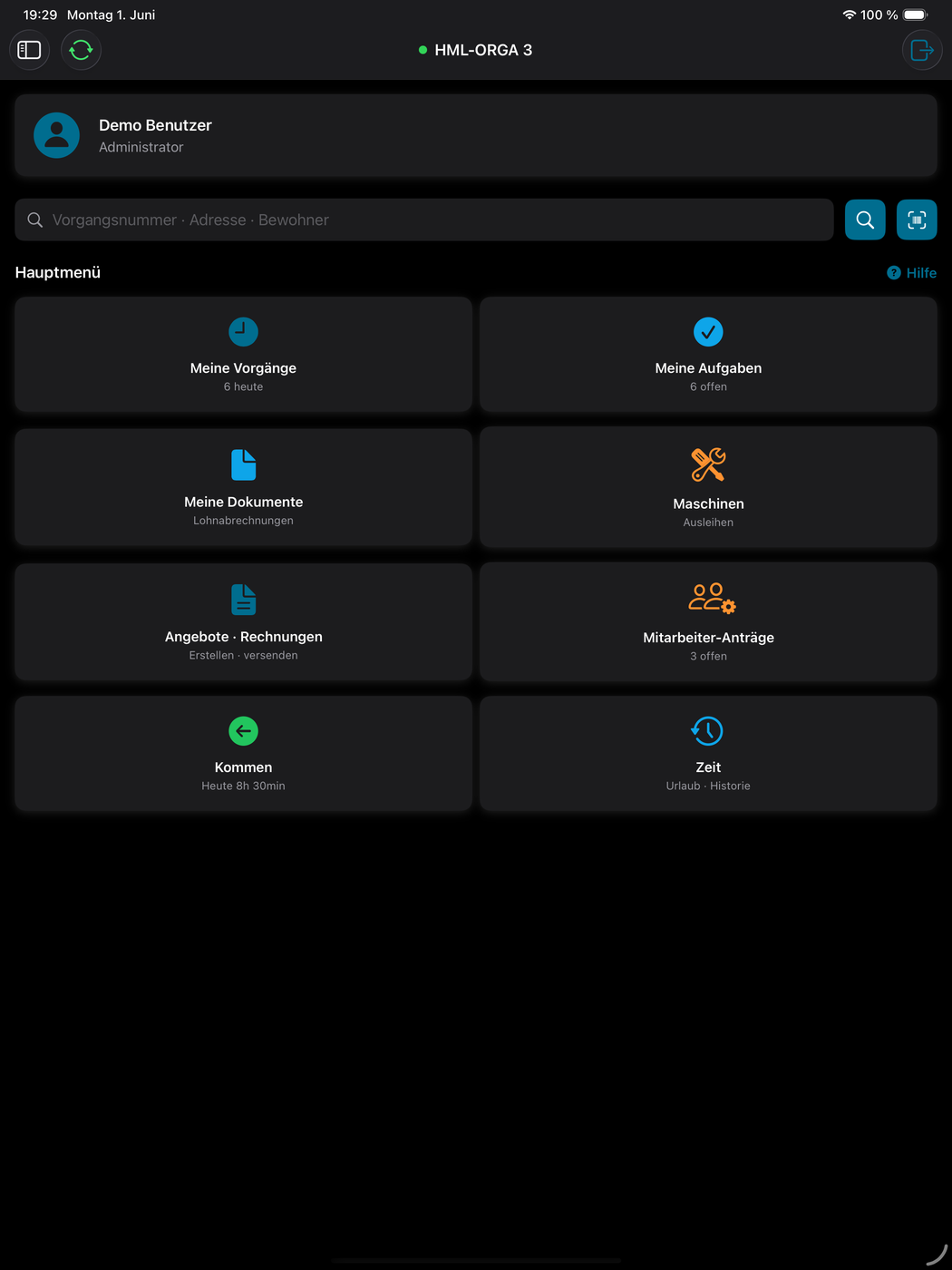Open the Angebote · Rechnungen label
This screenshot has width=952, height=1270.
click(x=243, y=637)
